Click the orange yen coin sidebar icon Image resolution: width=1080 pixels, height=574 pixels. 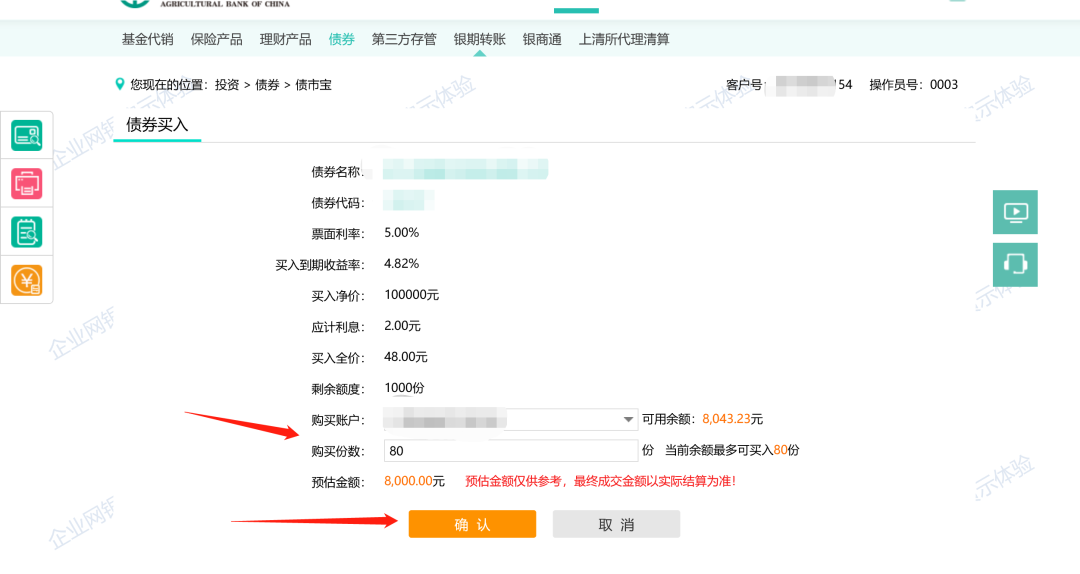pos(27,280)
